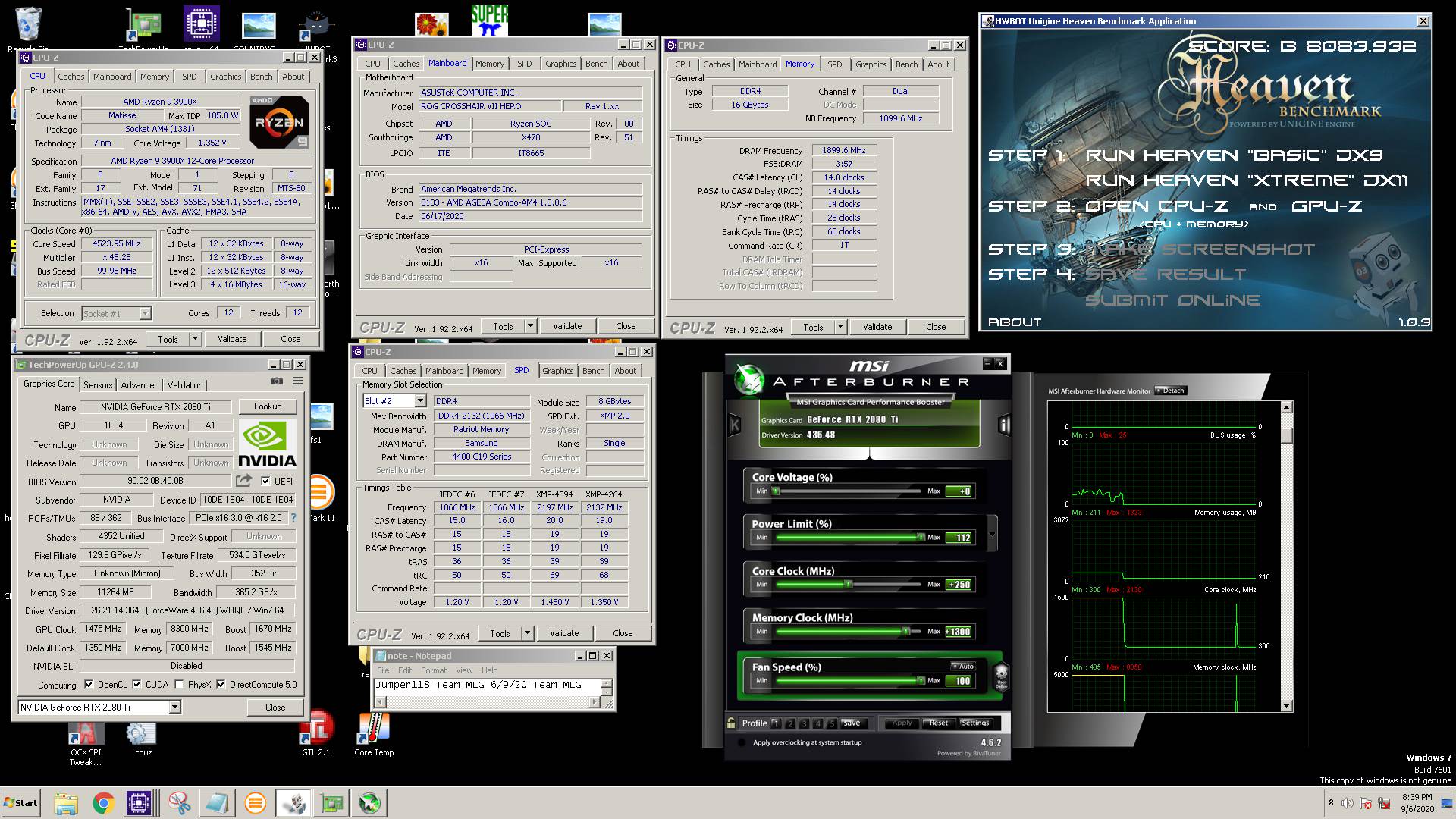This screenshot has width=1456, height=819.
Task: Open the Format menu in Notepad
Action: (x=434, y=670)
